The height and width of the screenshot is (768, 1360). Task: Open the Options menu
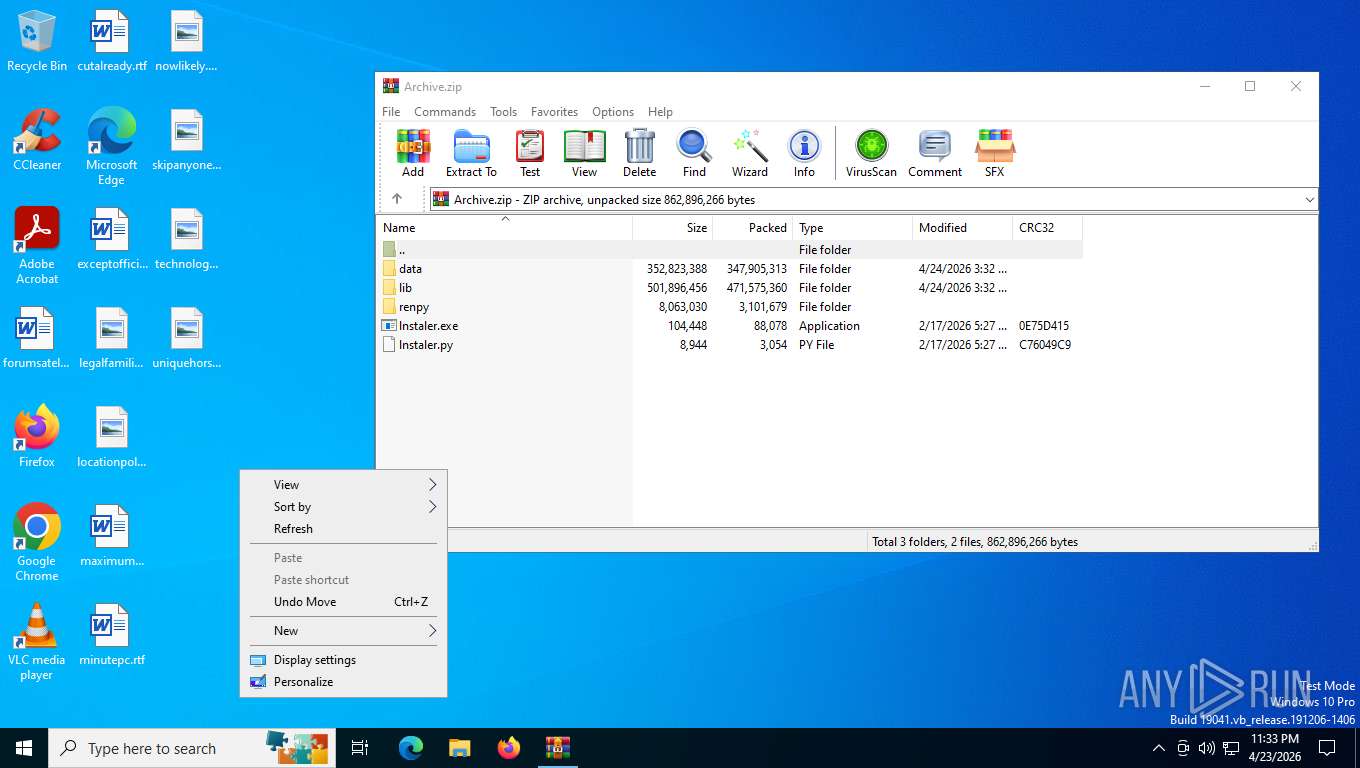[x=613, y=112]
